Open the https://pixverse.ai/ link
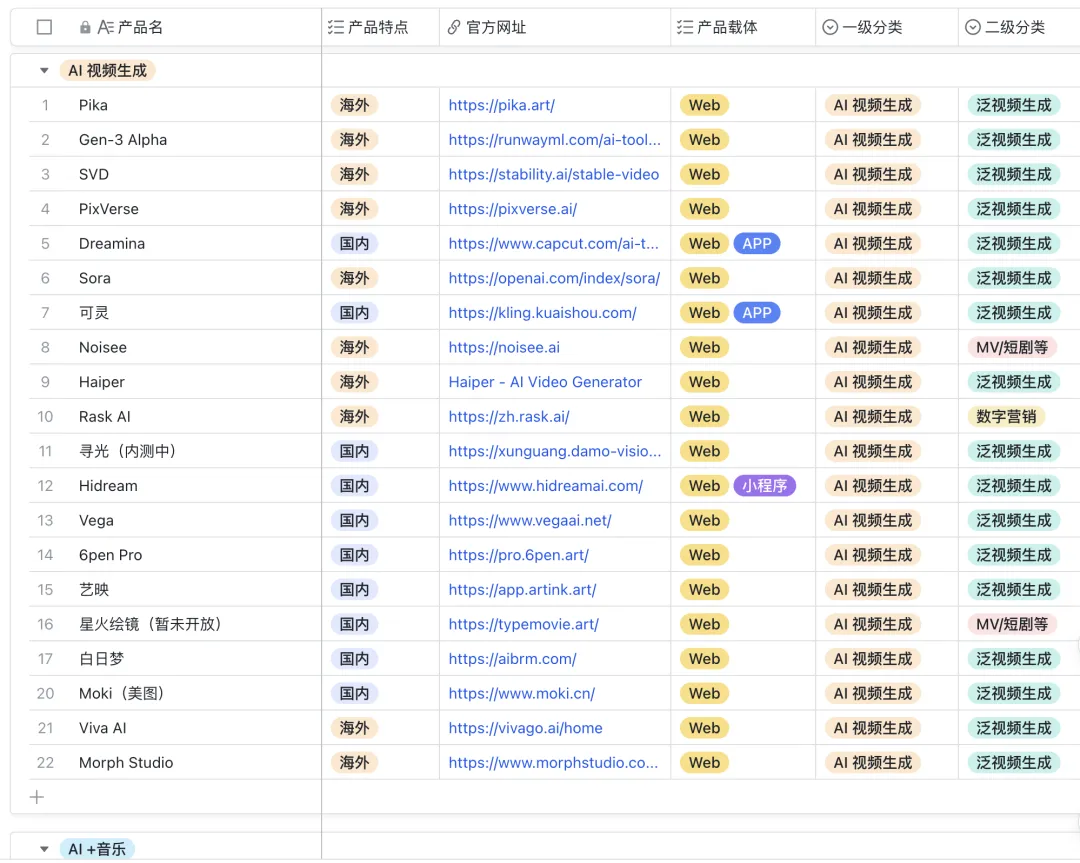The height and width of the screenshot is (863, 1080). pyautogui.click(x=512, y=209)
